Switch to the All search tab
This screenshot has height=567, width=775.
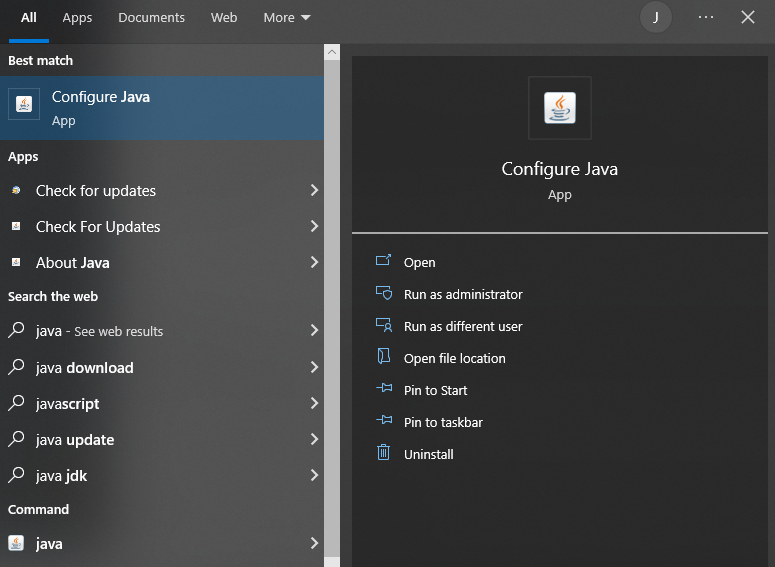[29, 18]
